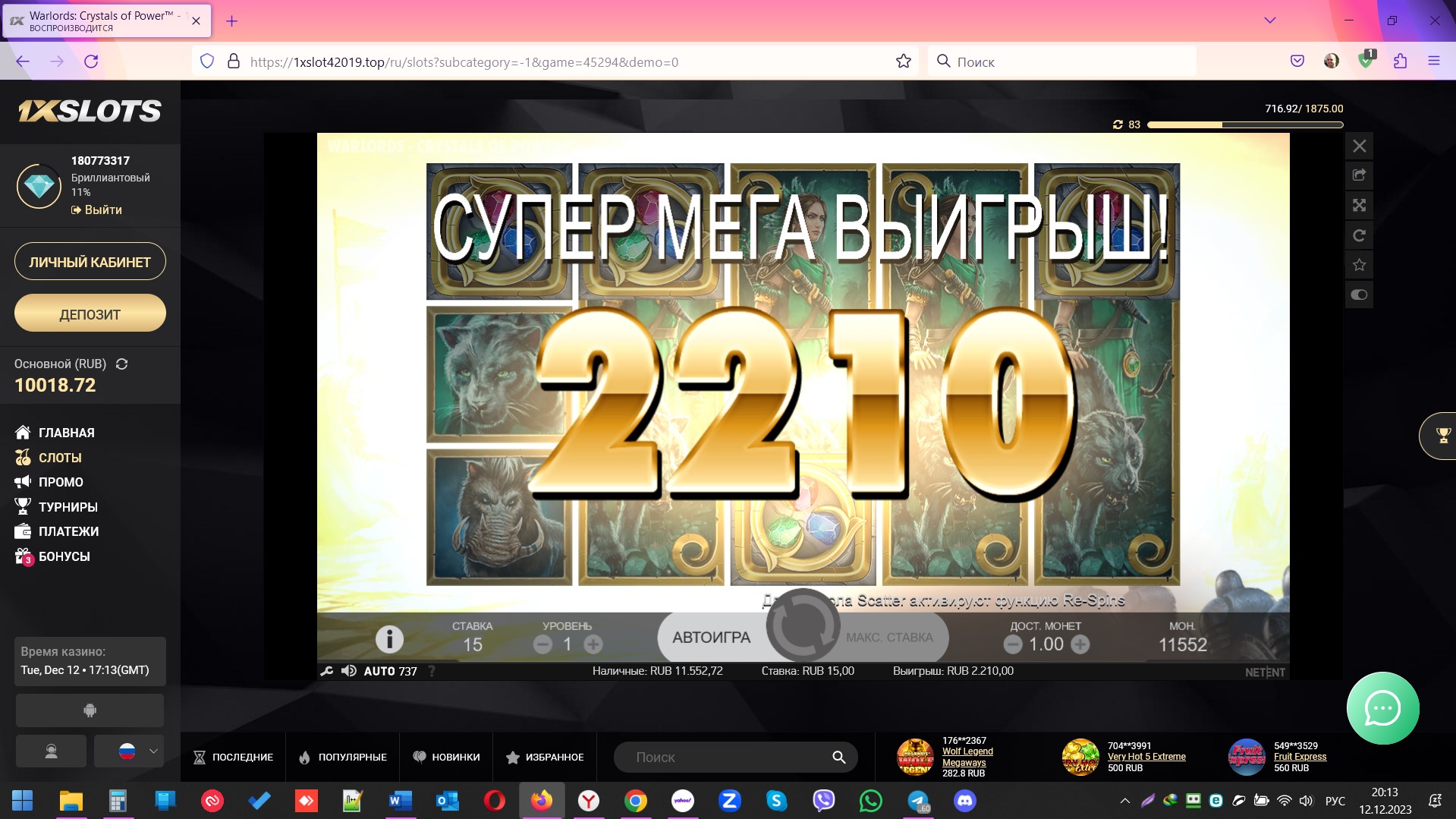
Task: Open БОНУСЫ section
Action: coord(52,556)
